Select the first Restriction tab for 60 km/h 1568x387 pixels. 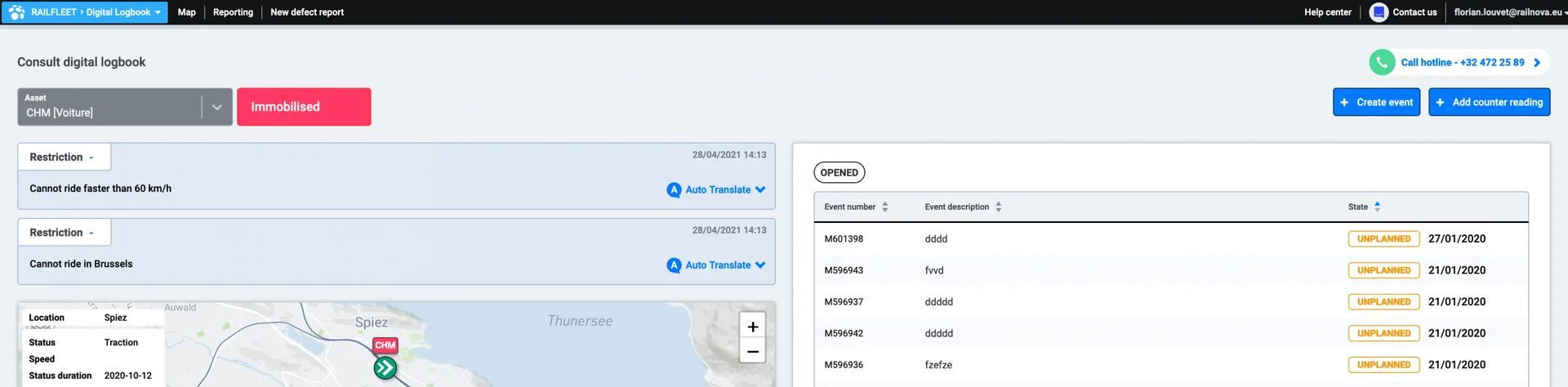pos(65,157)
